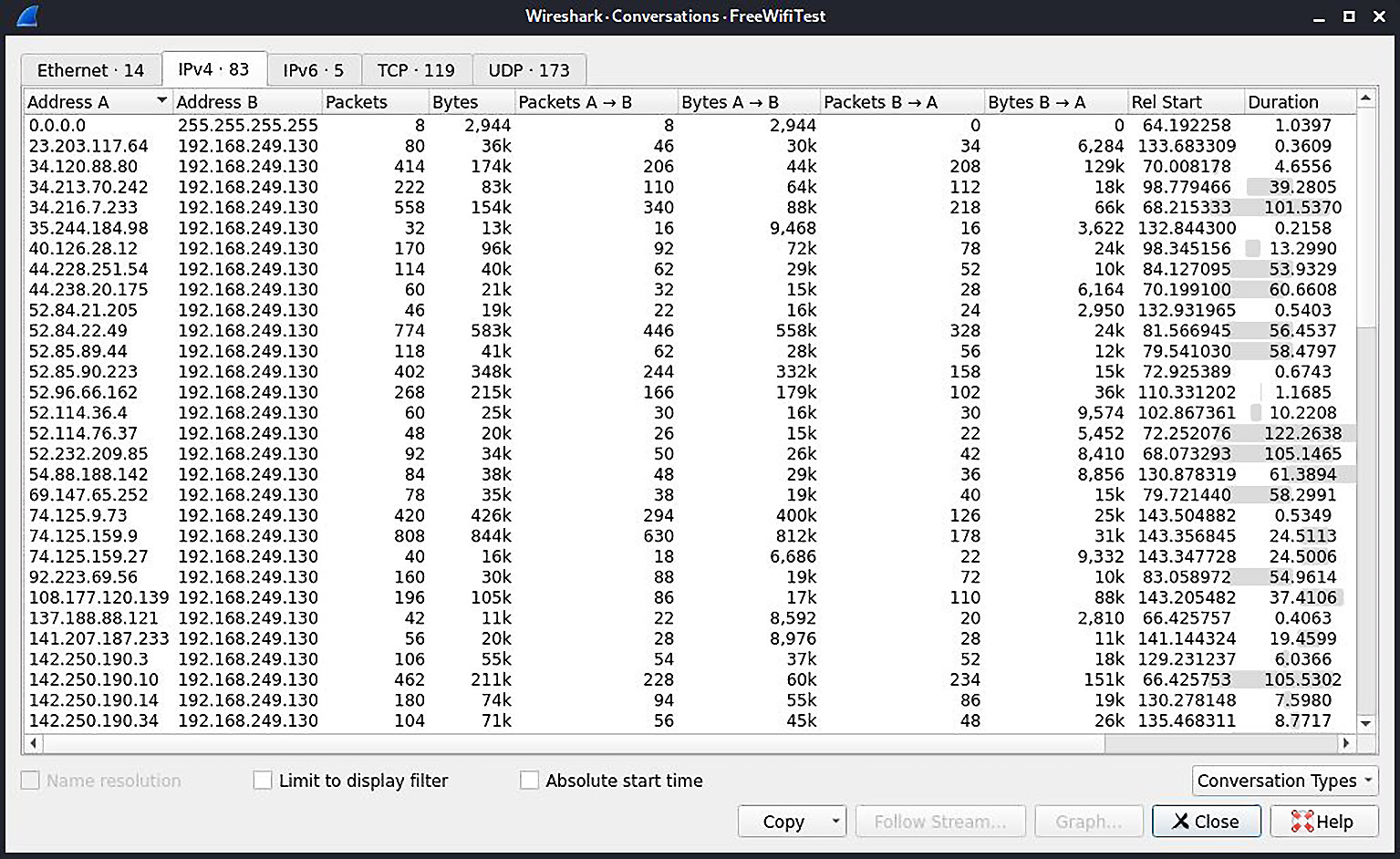This screenshot has width=1400, height=859.
Task: Select the 142.250.190.10 address cell
Action: pos(94,679)
